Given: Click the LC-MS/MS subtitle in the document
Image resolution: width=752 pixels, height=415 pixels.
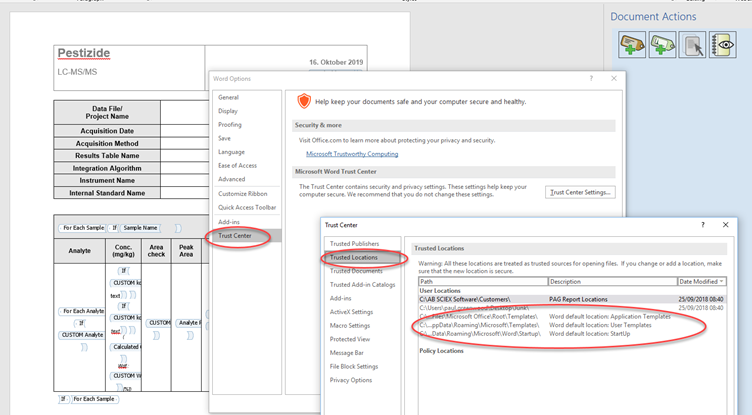Looking at the screenshot, I should click(77, 72).
